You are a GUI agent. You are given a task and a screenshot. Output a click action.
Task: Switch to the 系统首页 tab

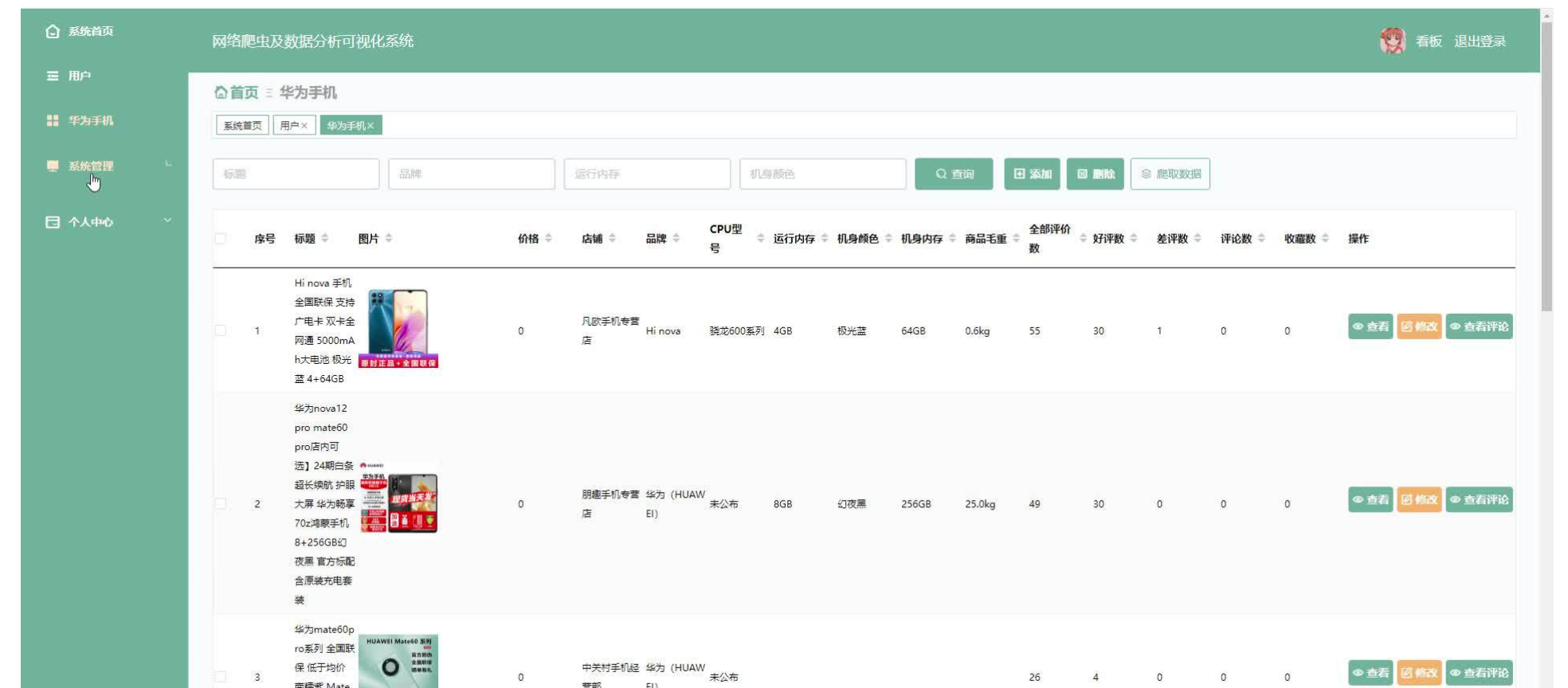click(x=242, y=126)
